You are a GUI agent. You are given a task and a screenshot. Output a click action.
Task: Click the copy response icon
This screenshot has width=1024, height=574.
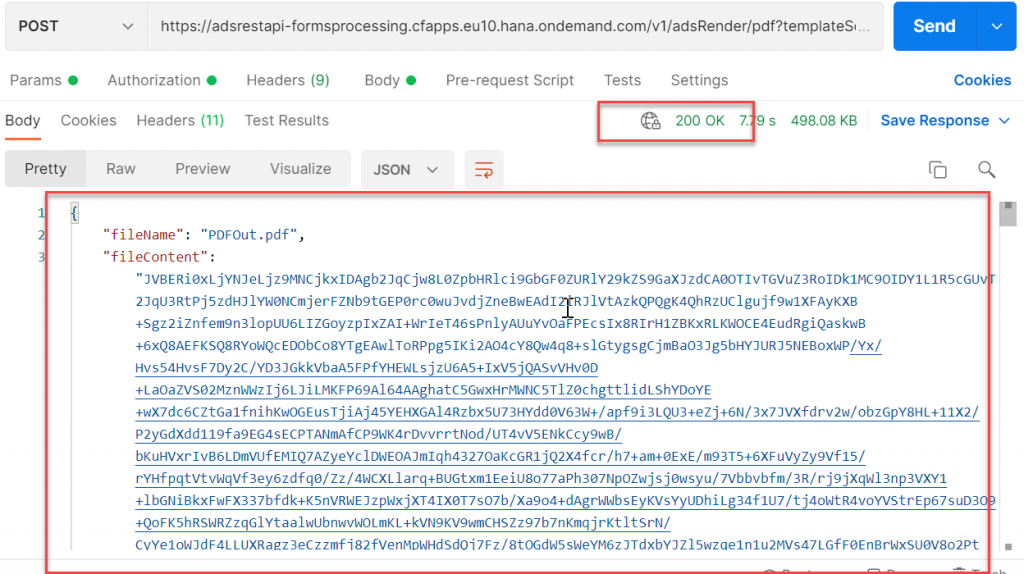(x=938, y=170)
